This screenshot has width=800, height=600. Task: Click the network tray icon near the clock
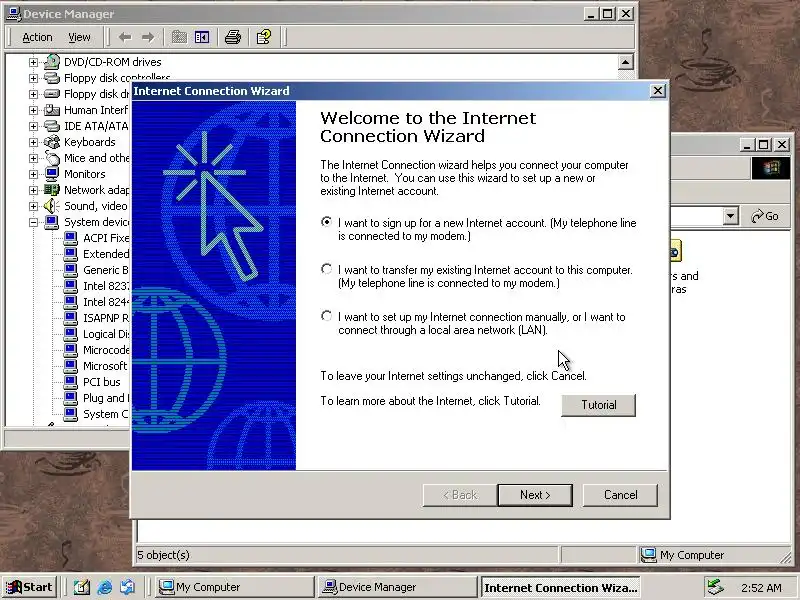click(715, 587)
